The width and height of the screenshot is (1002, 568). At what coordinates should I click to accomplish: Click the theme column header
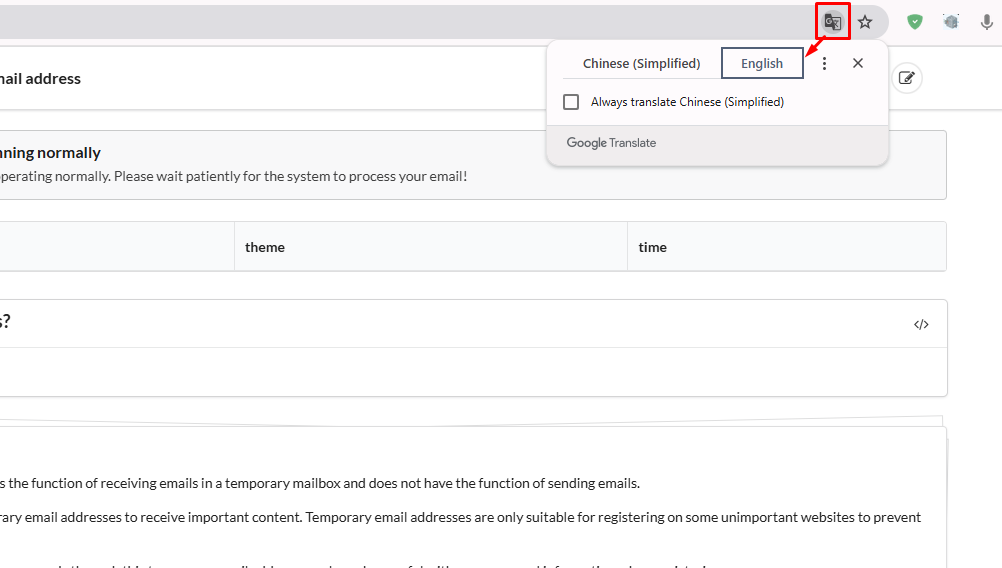click(265, 247)
